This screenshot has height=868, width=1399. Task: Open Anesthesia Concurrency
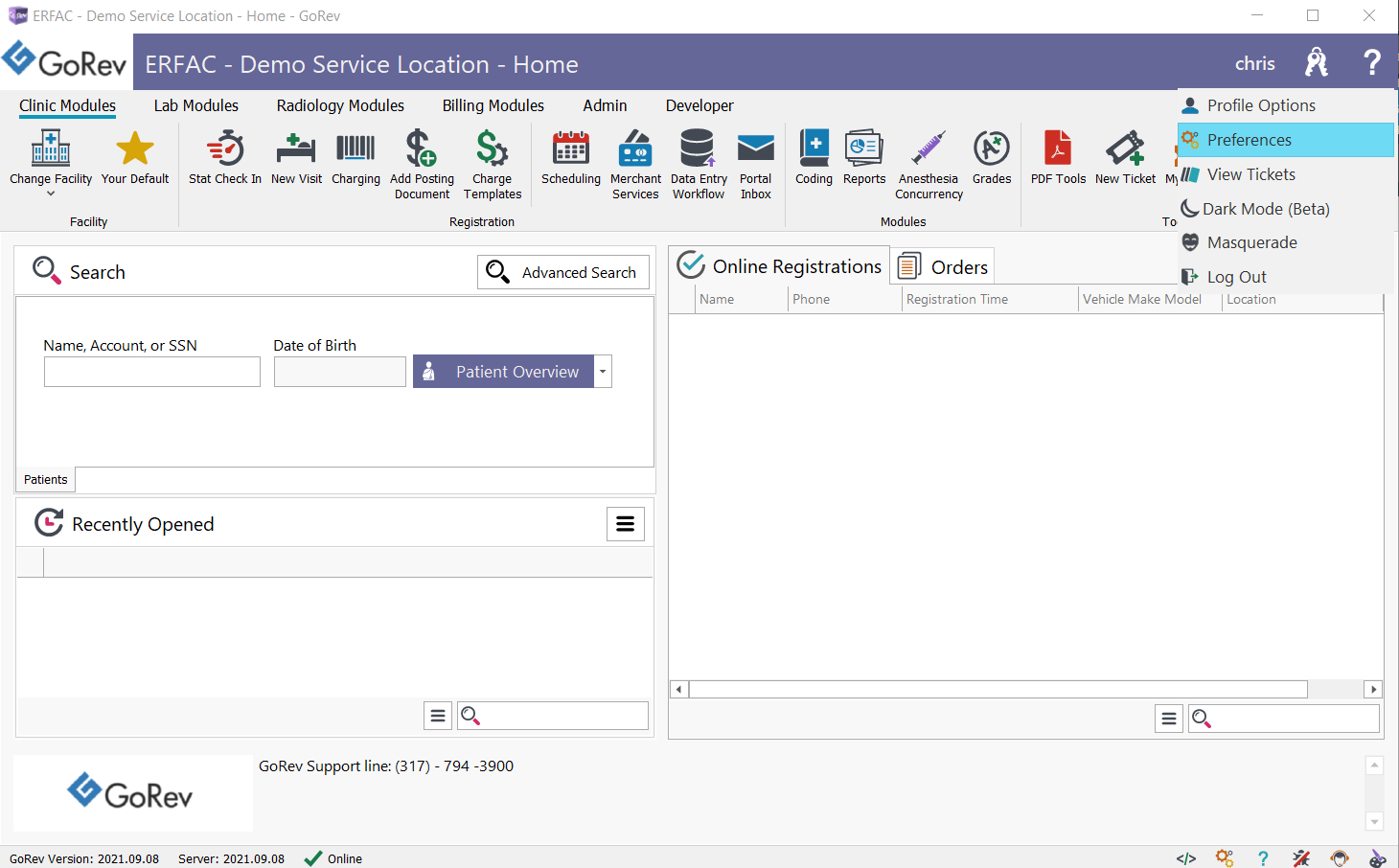(x=929, y=165)
